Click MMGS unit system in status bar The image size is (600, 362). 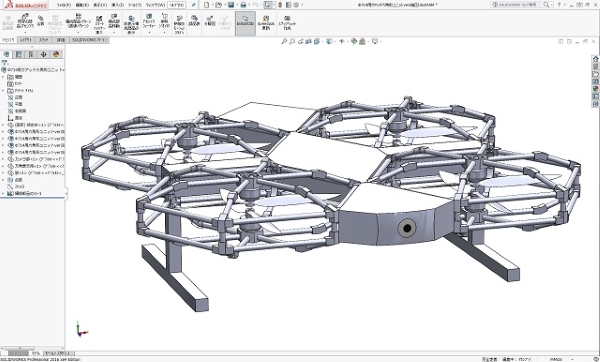coord(557,359)
